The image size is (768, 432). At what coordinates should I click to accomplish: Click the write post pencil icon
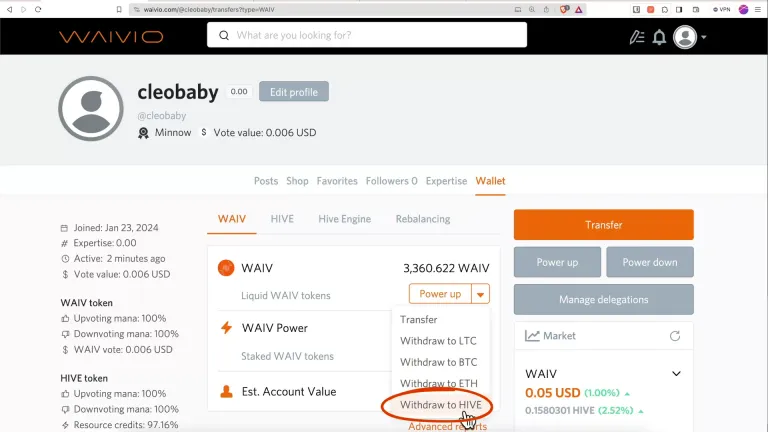[636, 37]
